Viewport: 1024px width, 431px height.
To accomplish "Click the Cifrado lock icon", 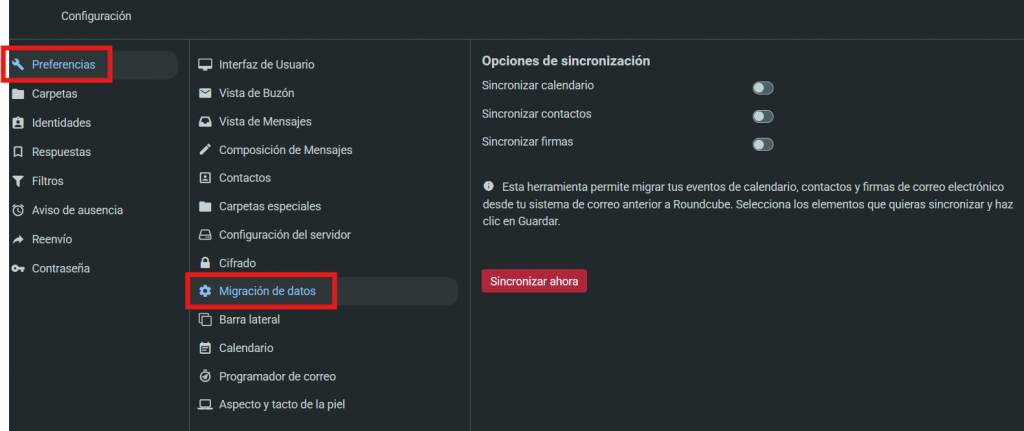I will click(x=205, y=263).
